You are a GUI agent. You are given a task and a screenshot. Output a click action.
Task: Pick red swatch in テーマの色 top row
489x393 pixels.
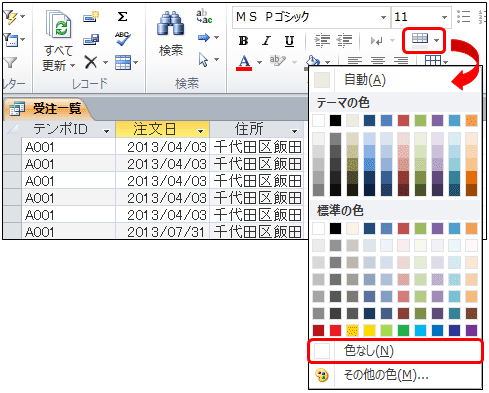pos(403,120)
